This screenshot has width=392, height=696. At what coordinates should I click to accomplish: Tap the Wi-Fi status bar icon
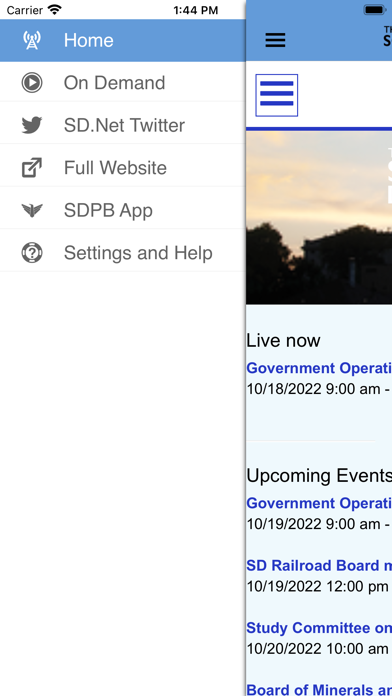tap(55, 9)
